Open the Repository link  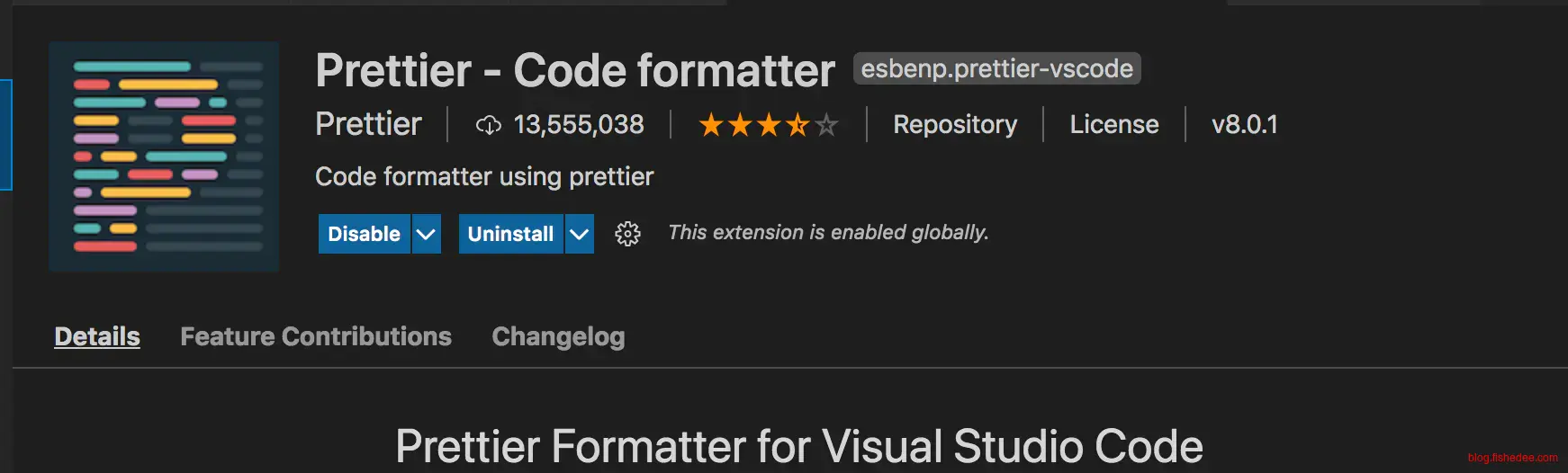(955, 124)
